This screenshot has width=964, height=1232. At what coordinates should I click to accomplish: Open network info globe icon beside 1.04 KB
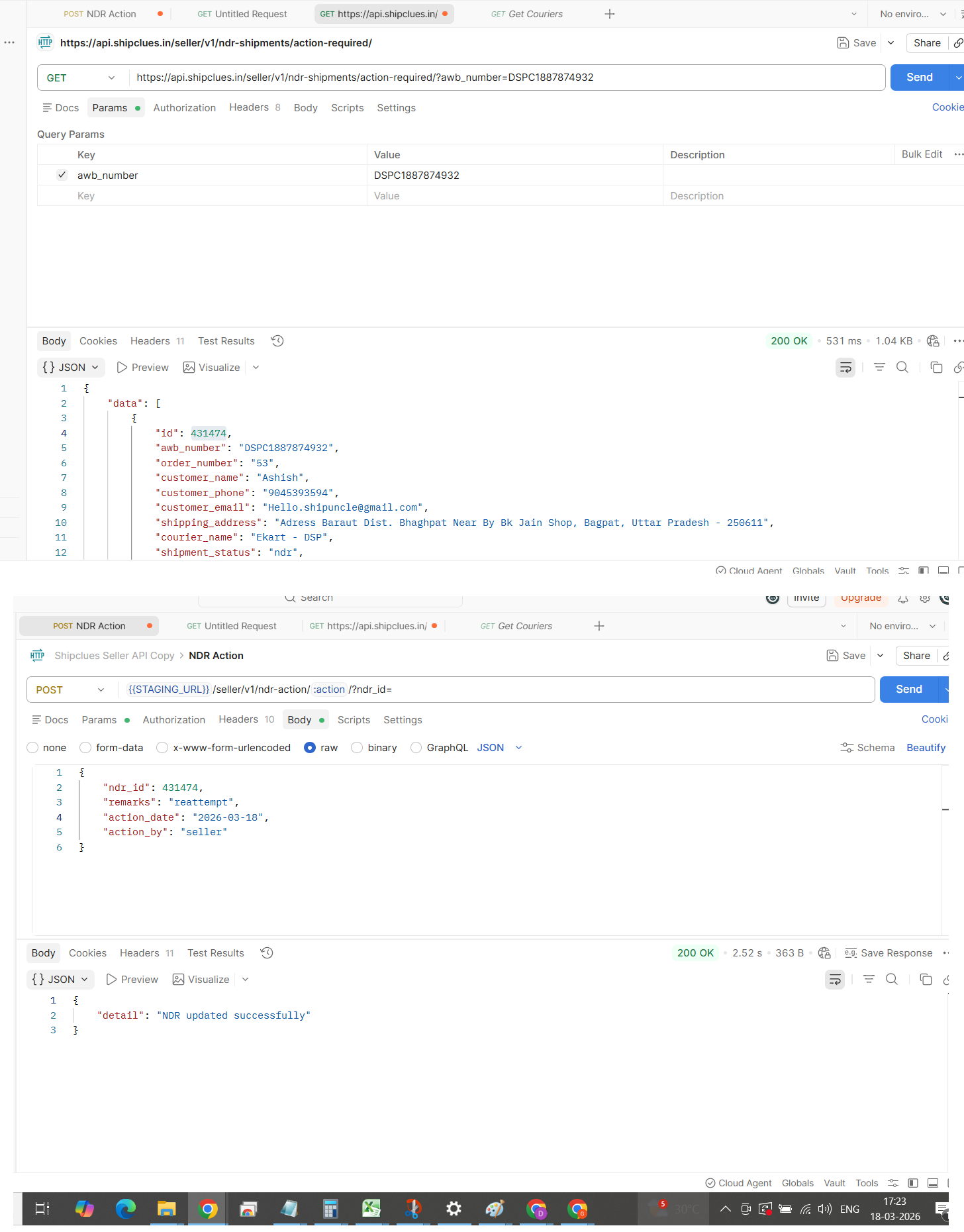click(x=933, y=340)
